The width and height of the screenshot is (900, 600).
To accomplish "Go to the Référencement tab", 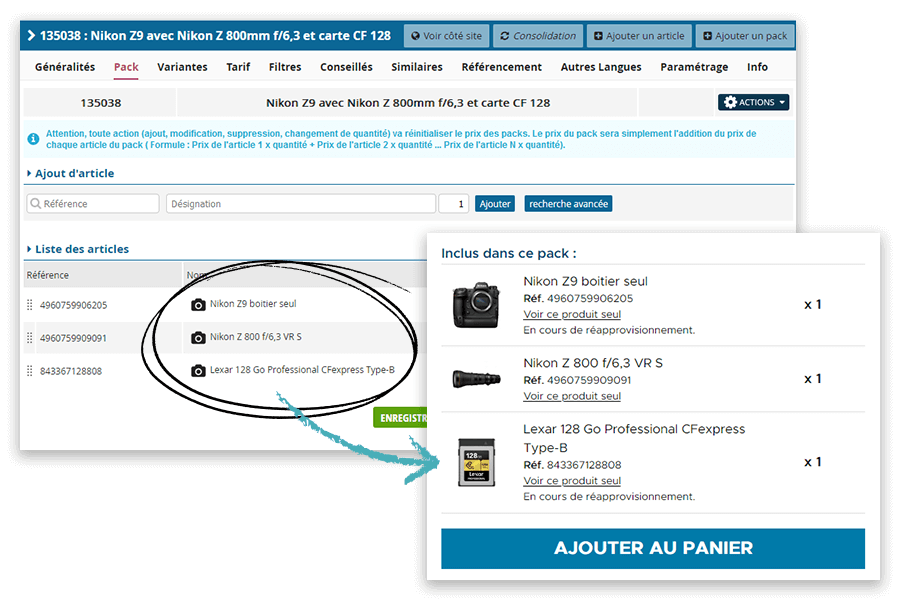I will pyautogui.click(x=502, y=67).
